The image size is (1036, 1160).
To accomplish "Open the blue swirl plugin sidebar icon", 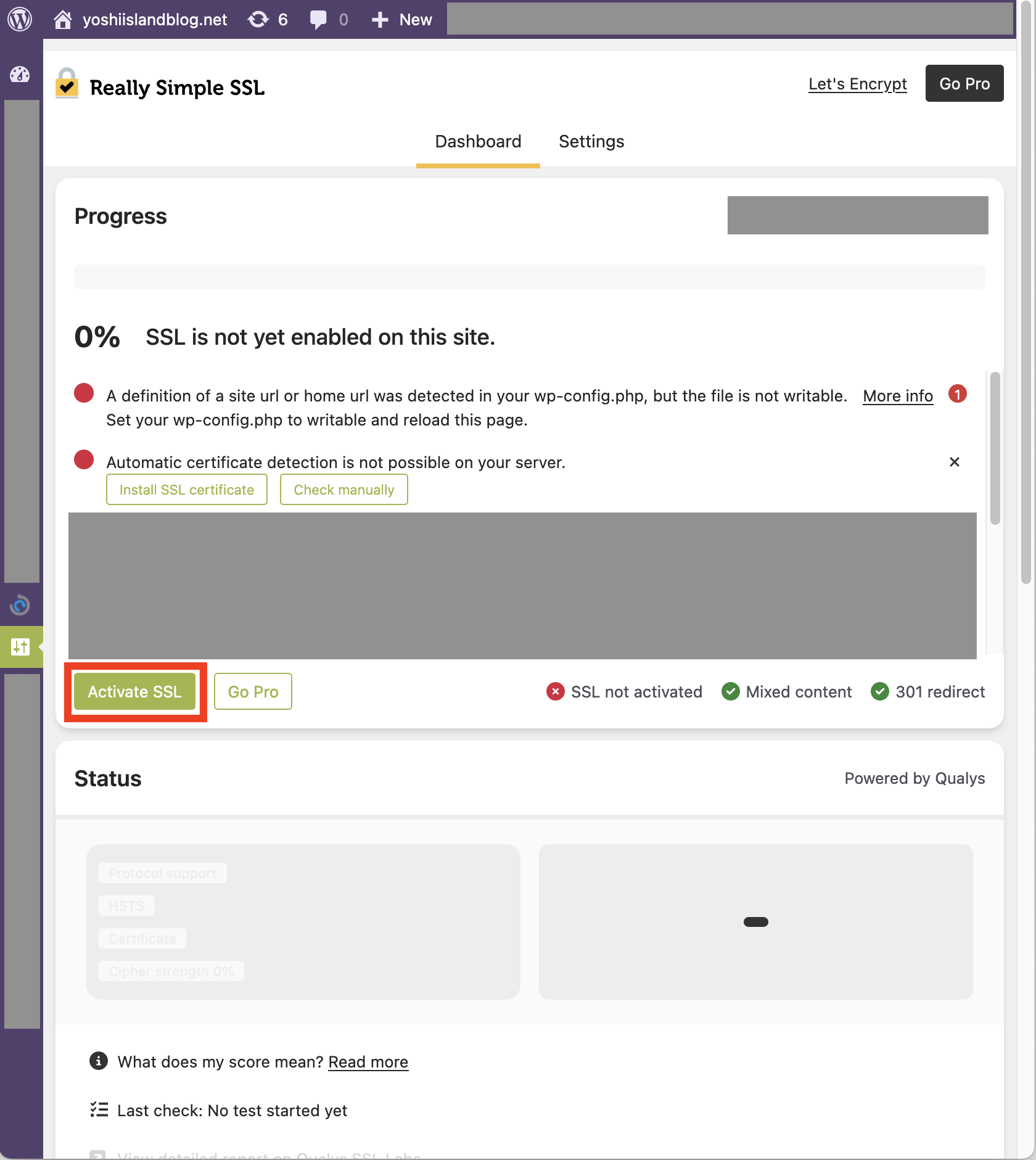I will coord(20,605).
